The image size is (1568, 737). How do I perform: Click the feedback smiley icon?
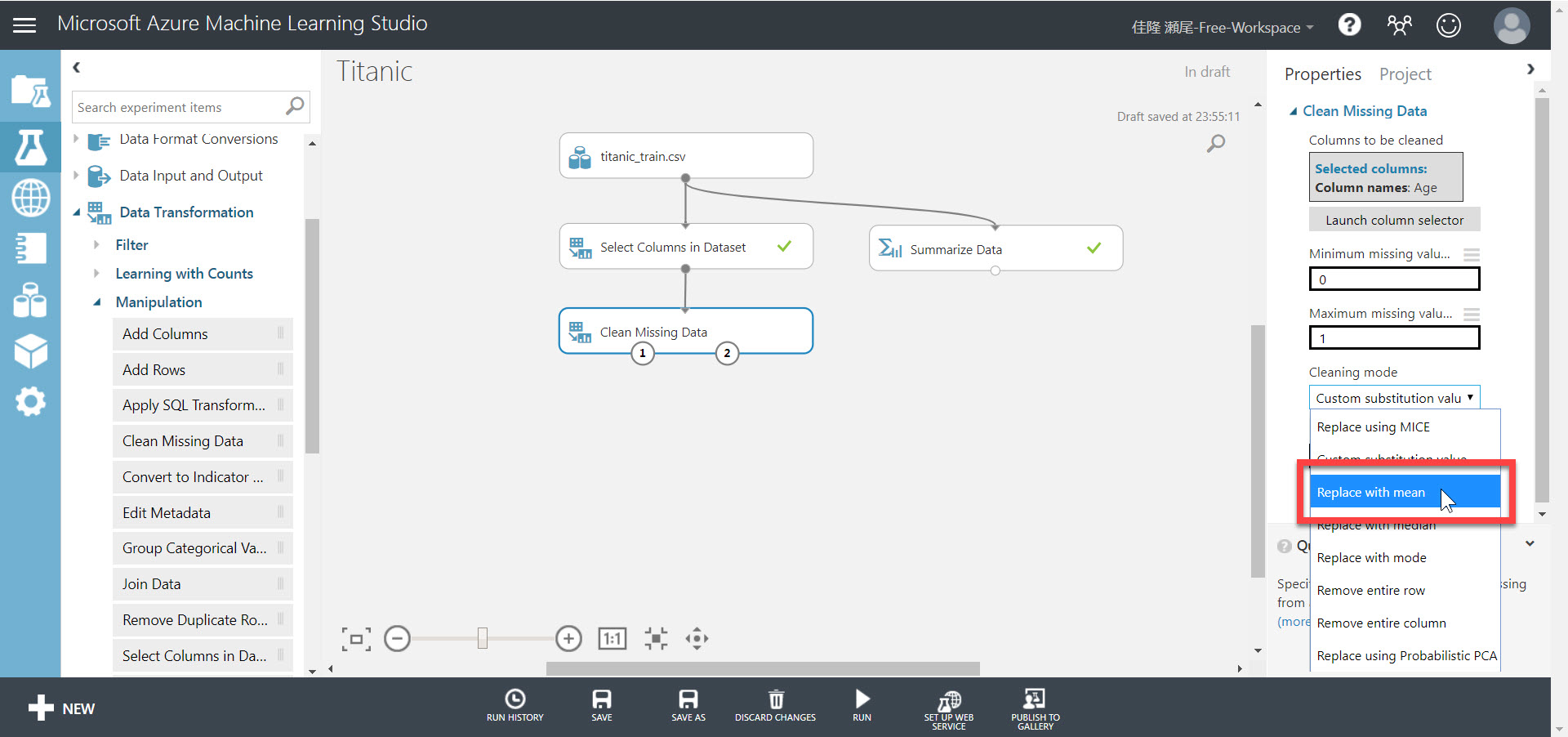[x=1449, y=25]
